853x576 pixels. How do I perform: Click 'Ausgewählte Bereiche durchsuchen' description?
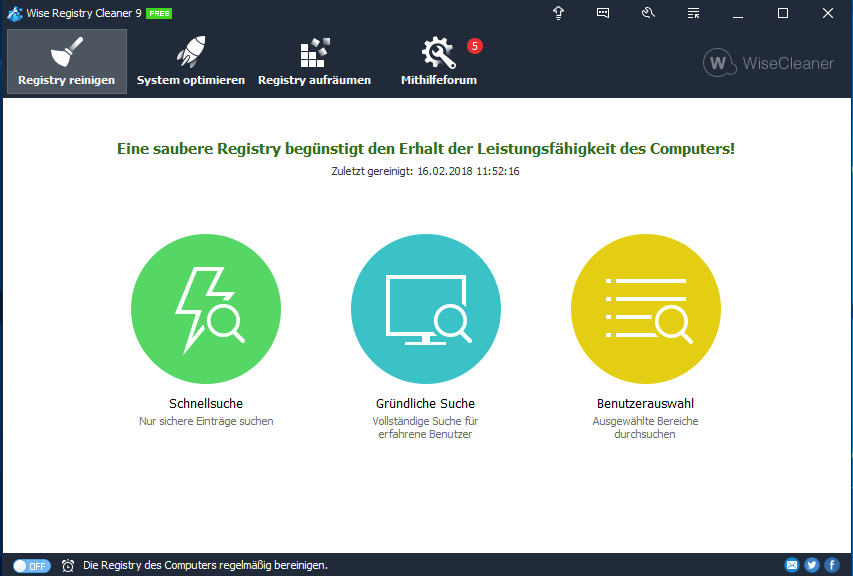coord(645,428)
